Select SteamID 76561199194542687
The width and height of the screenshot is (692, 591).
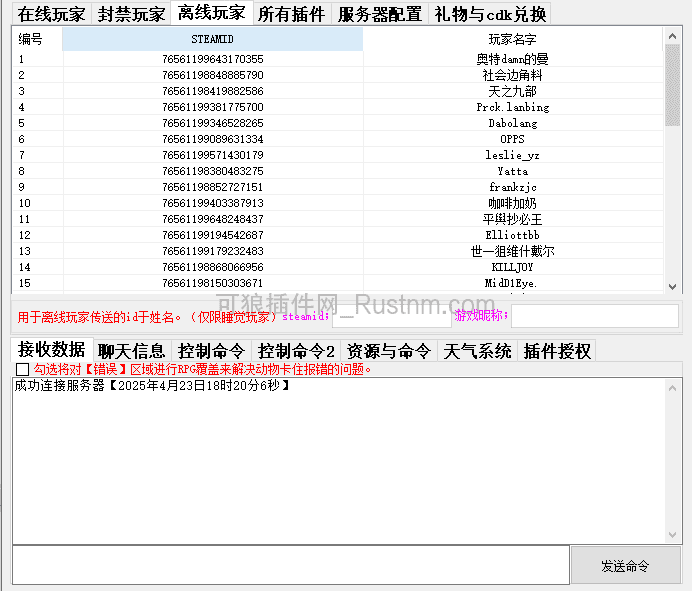point(213,235)
